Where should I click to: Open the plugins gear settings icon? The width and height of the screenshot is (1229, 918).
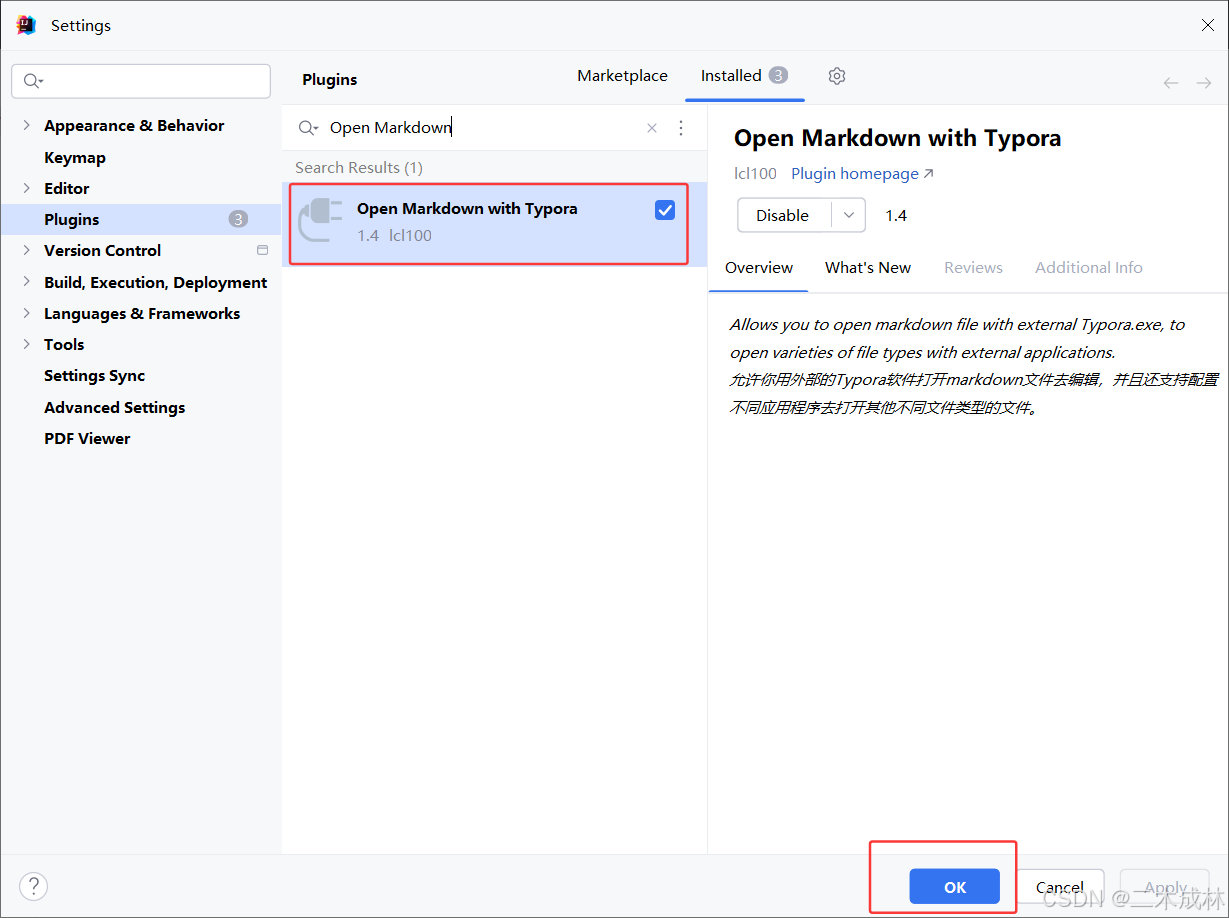837,76
